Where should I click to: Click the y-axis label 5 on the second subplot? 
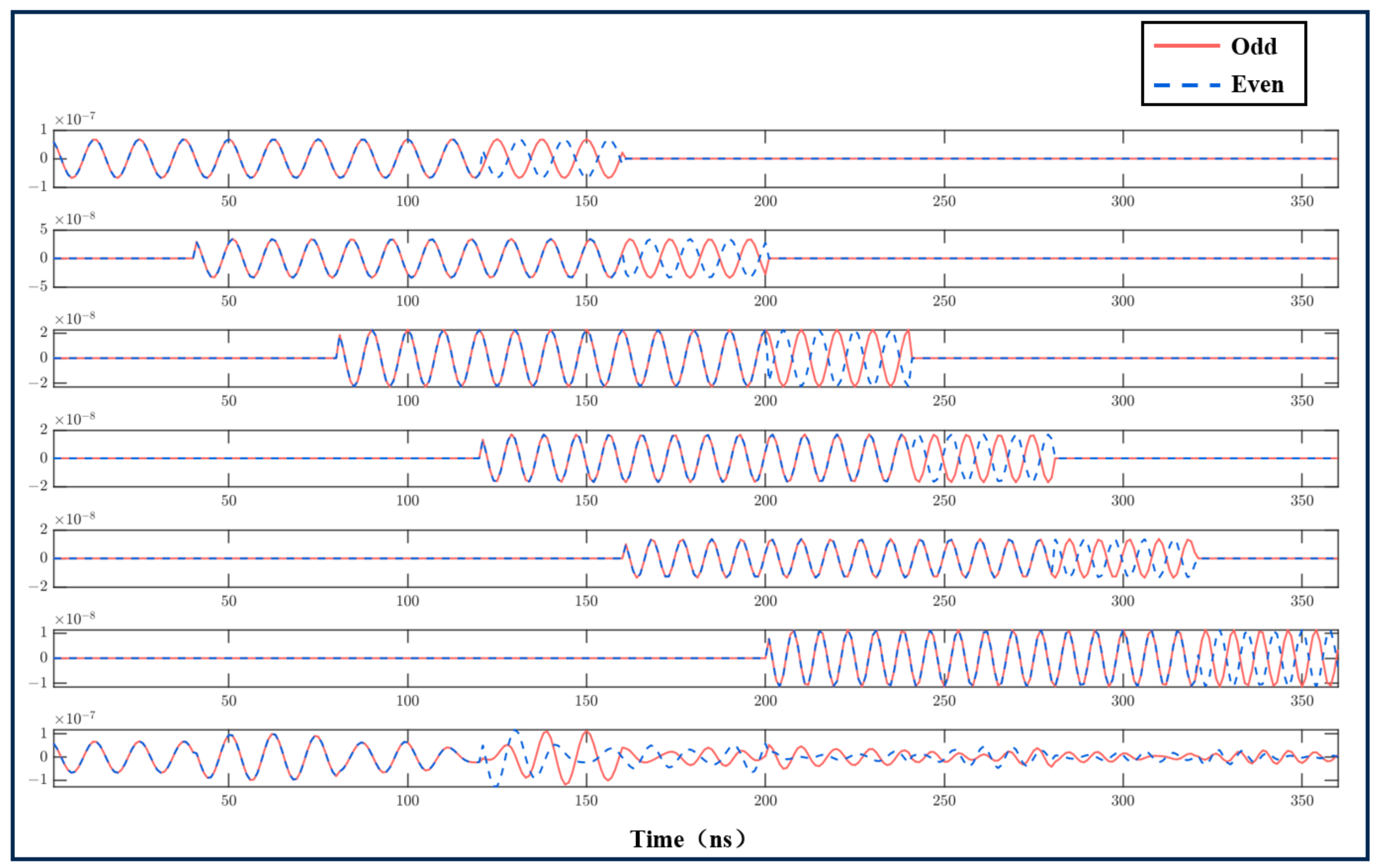point(43,230)
